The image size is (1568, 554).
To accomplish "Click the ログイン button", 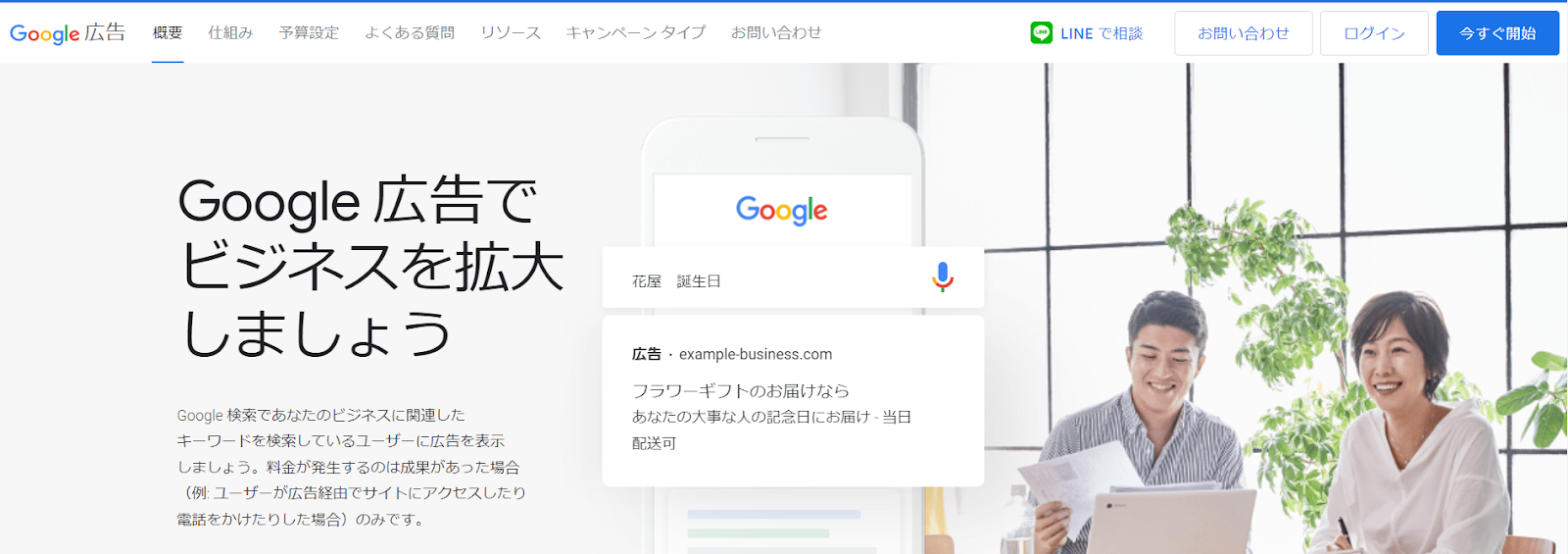I will 1374,33.
